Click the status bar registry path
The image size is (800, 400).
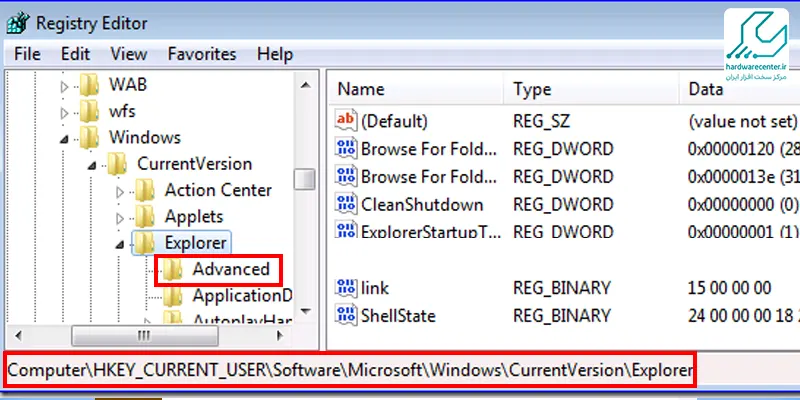coord(350,370)
